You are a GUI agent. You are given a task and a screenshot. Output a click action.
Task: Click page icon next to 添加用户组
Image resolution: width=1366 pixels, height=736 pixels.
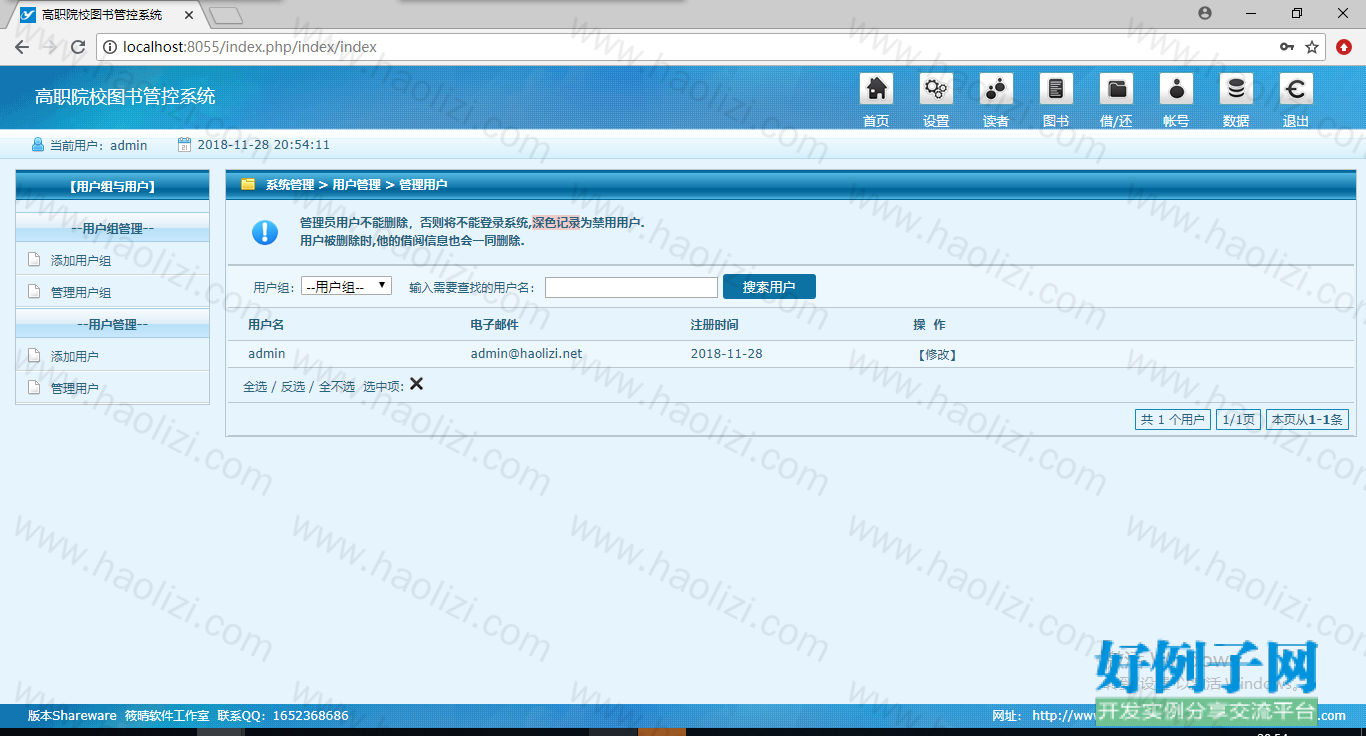(34, 260)
